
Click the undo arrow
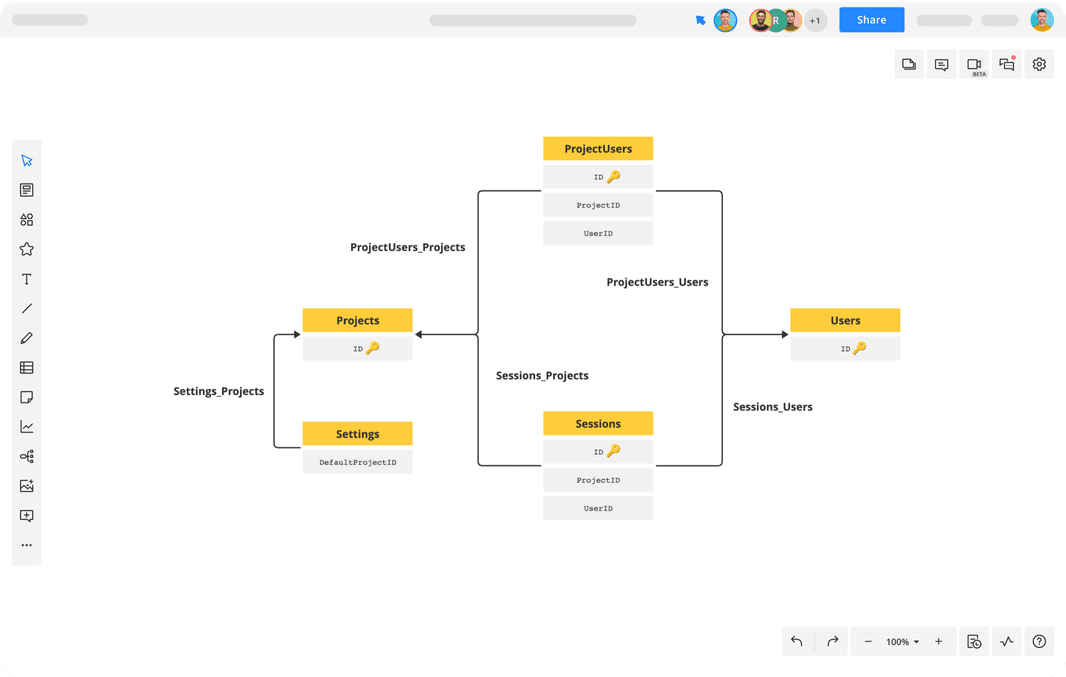tap(797, 642)
